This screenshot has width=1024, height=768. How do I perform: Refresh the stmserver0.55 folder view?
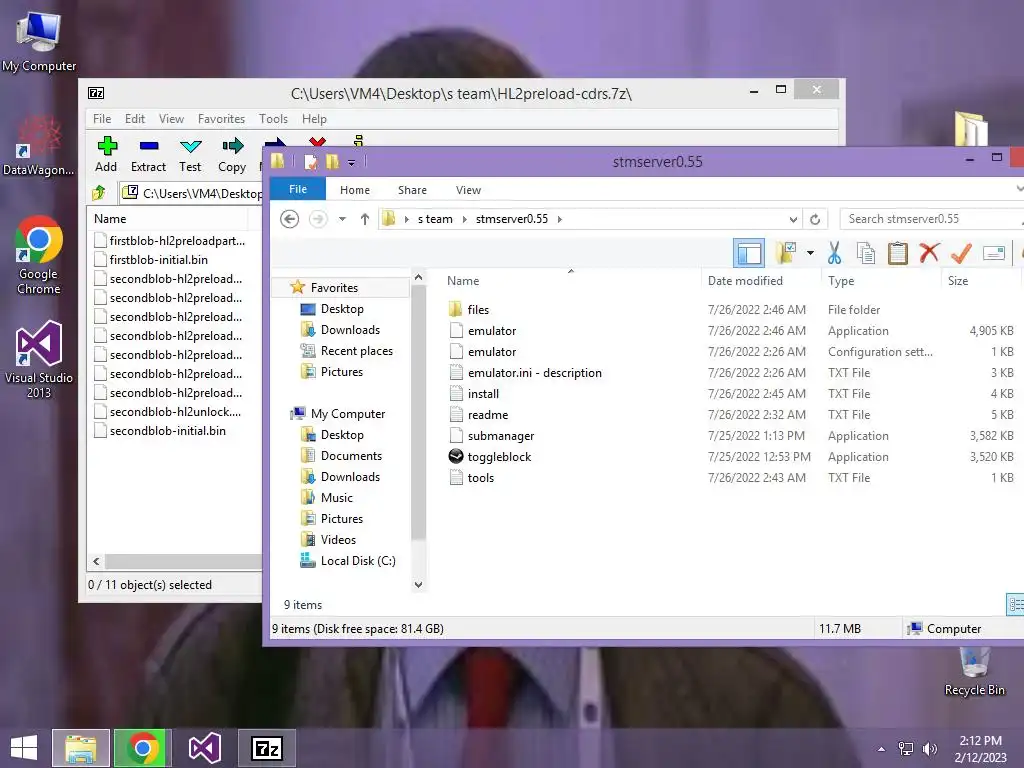click(815, 219)
